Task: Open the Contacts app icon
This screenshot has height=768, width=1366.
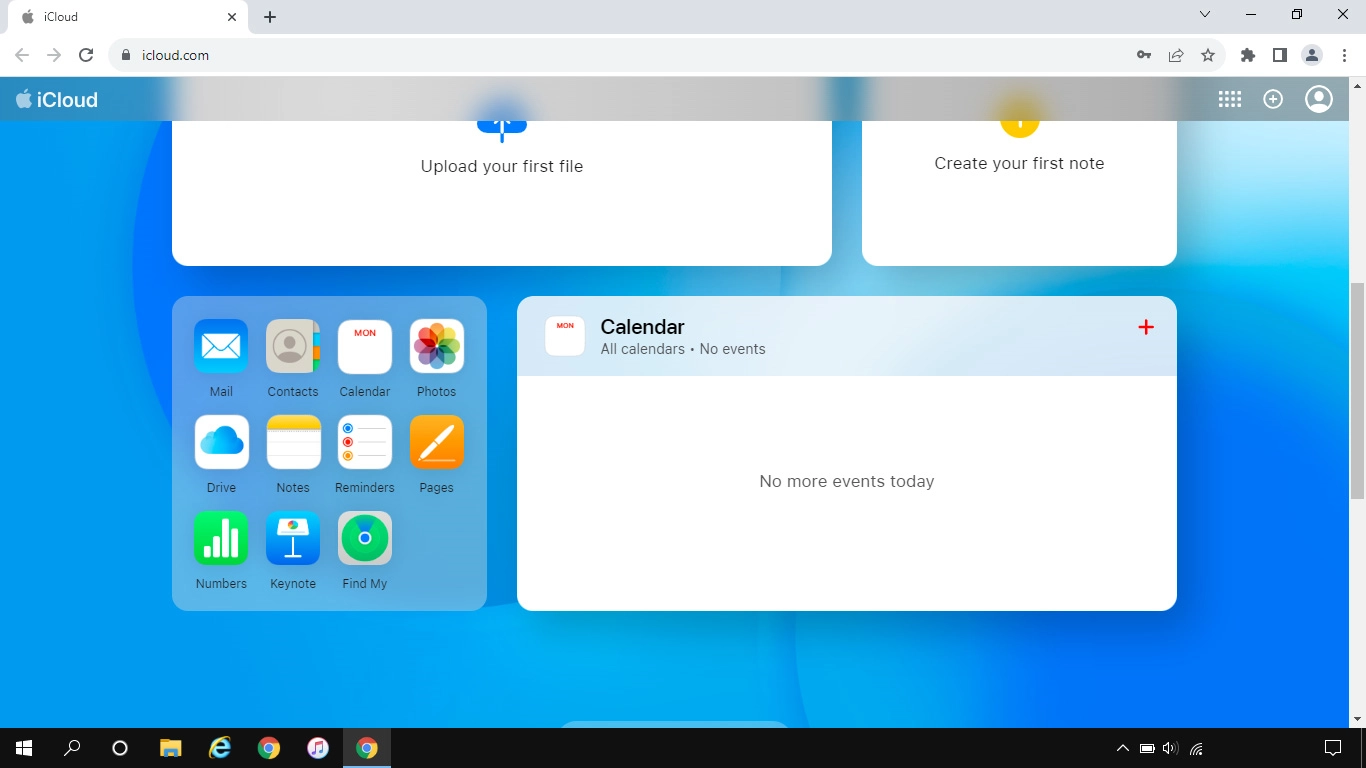Action: tap(293, 346)
